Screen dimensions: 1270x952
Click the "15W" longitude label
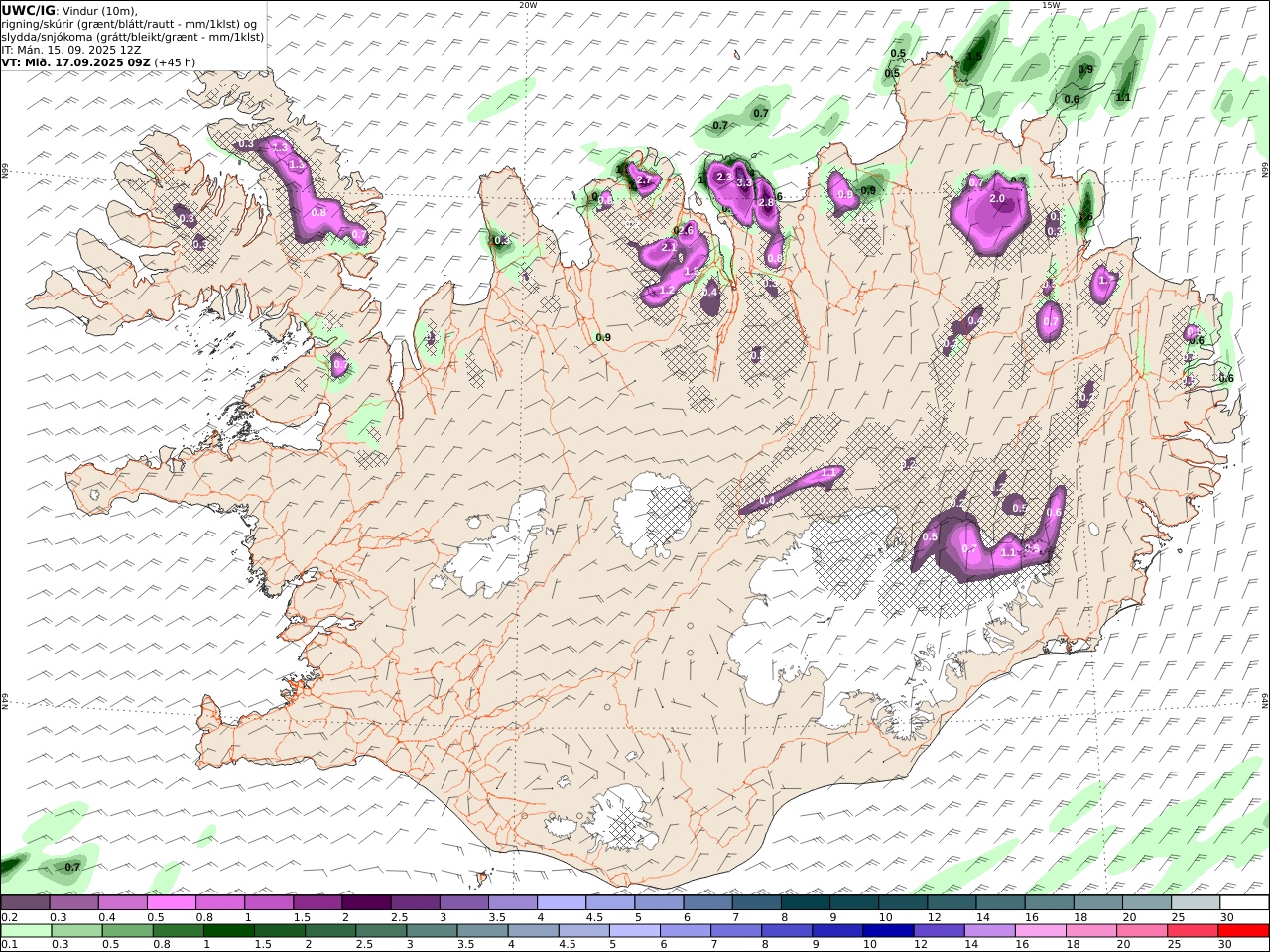[1051, 5]
